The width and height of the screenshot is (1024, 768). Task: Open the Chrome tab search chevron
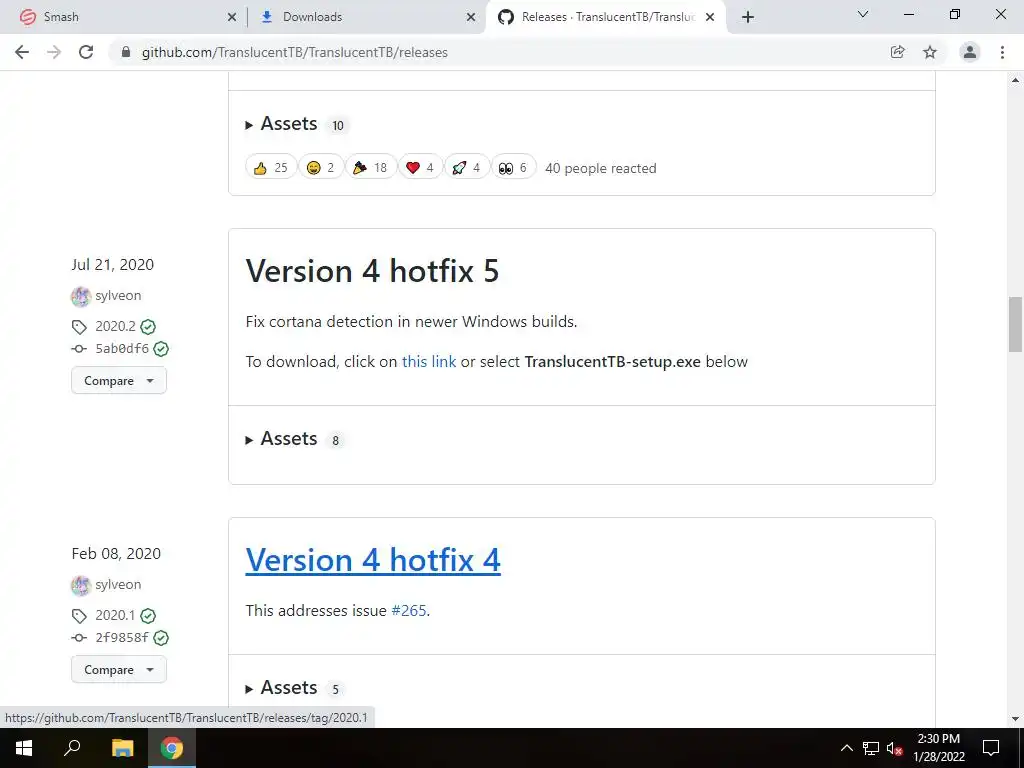(863, 14)
